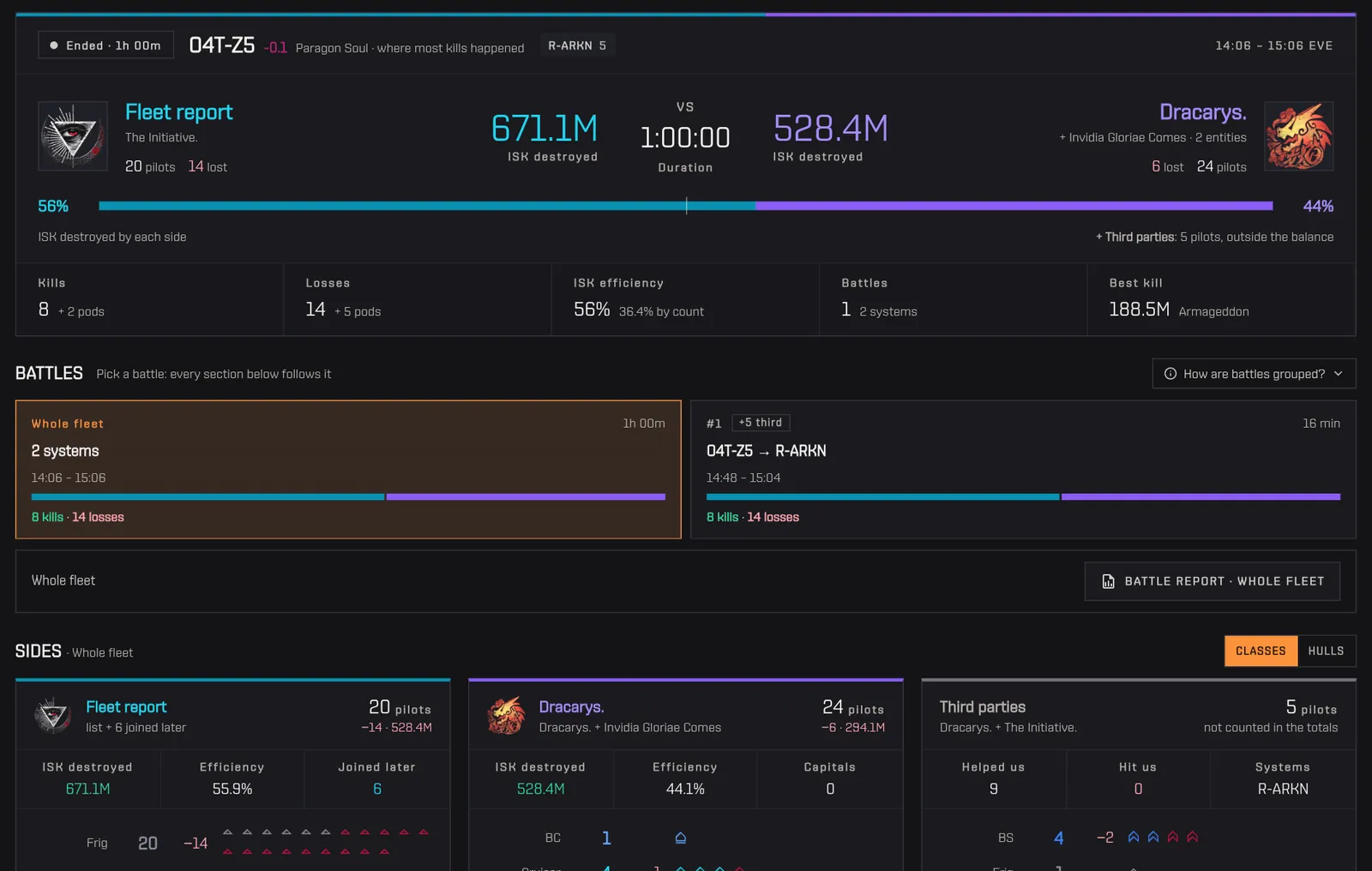Click the Capitals value '0' in Dracarys card
The height and width of the screenshot is (871, 1372).
(830, 789)
